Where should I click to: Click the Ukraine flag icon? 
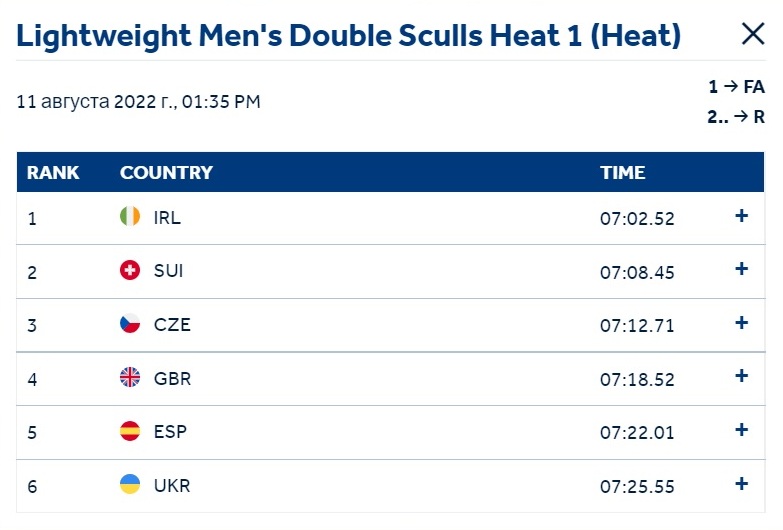point(130,484)
